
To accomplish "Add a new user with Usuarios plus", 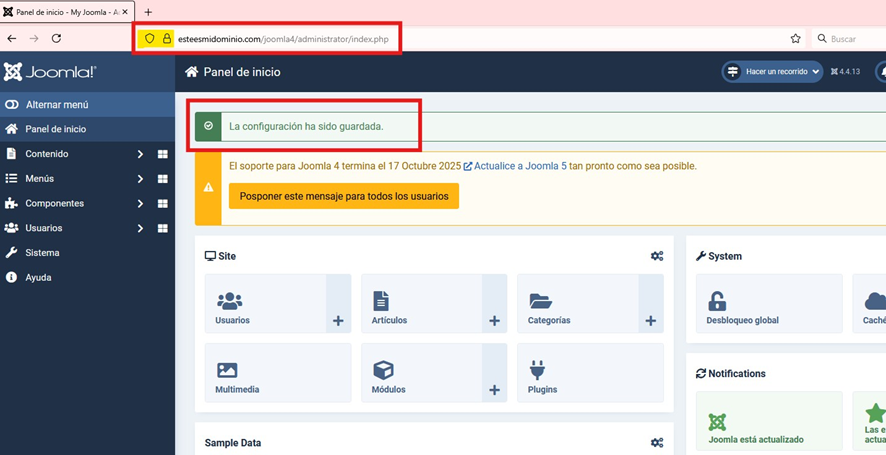I will pos(338,304).
